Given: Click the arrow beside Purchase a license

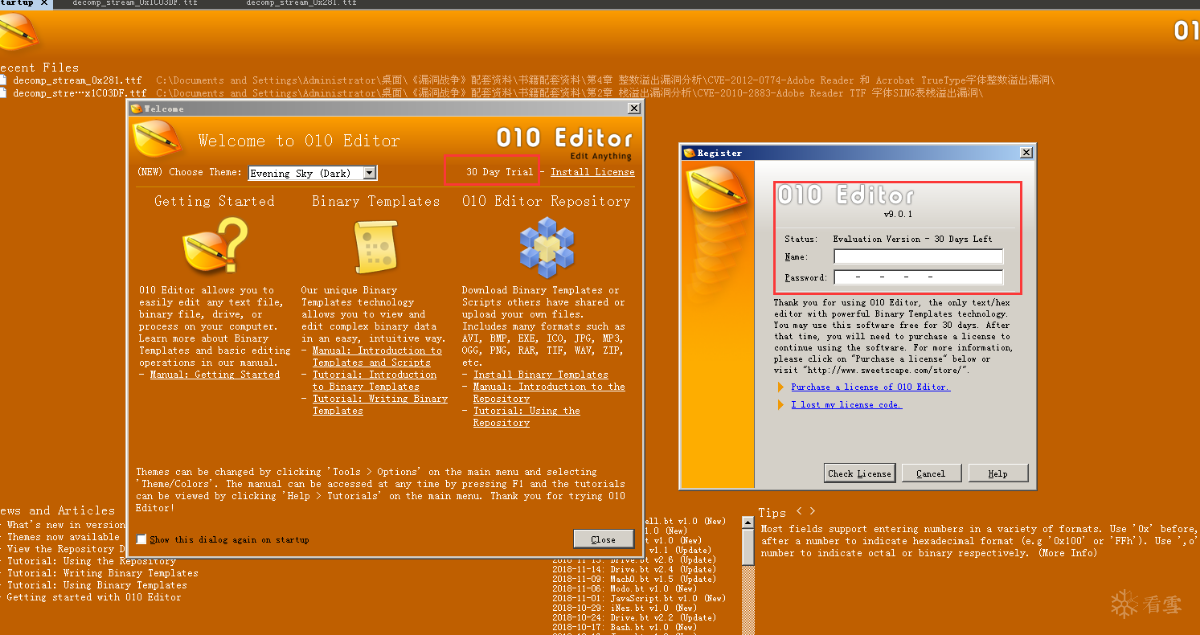Looking at the screenshot, I should pos(781,387).
